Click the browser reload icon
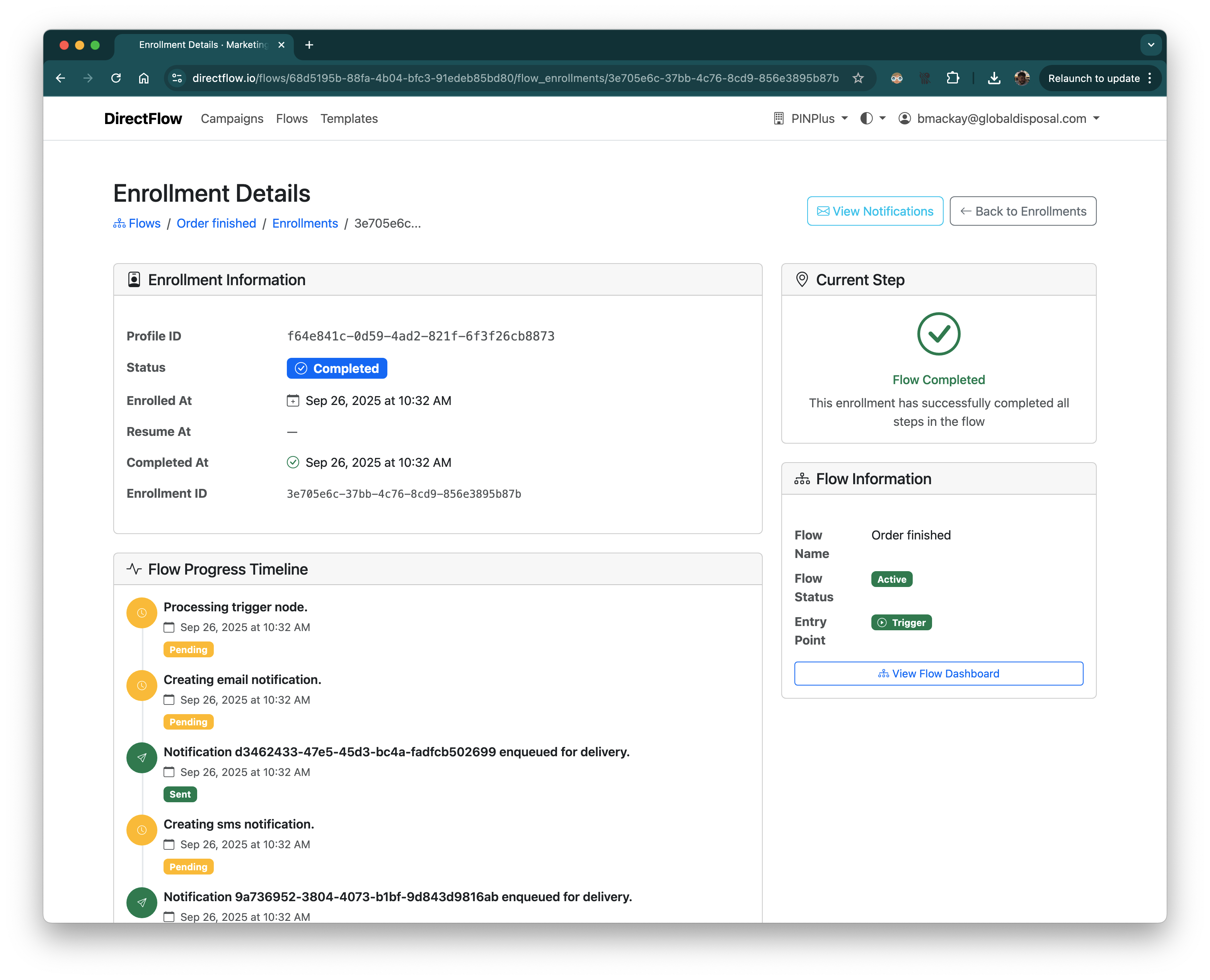Viewport: 1210px width, 980px height. (116, 78)
